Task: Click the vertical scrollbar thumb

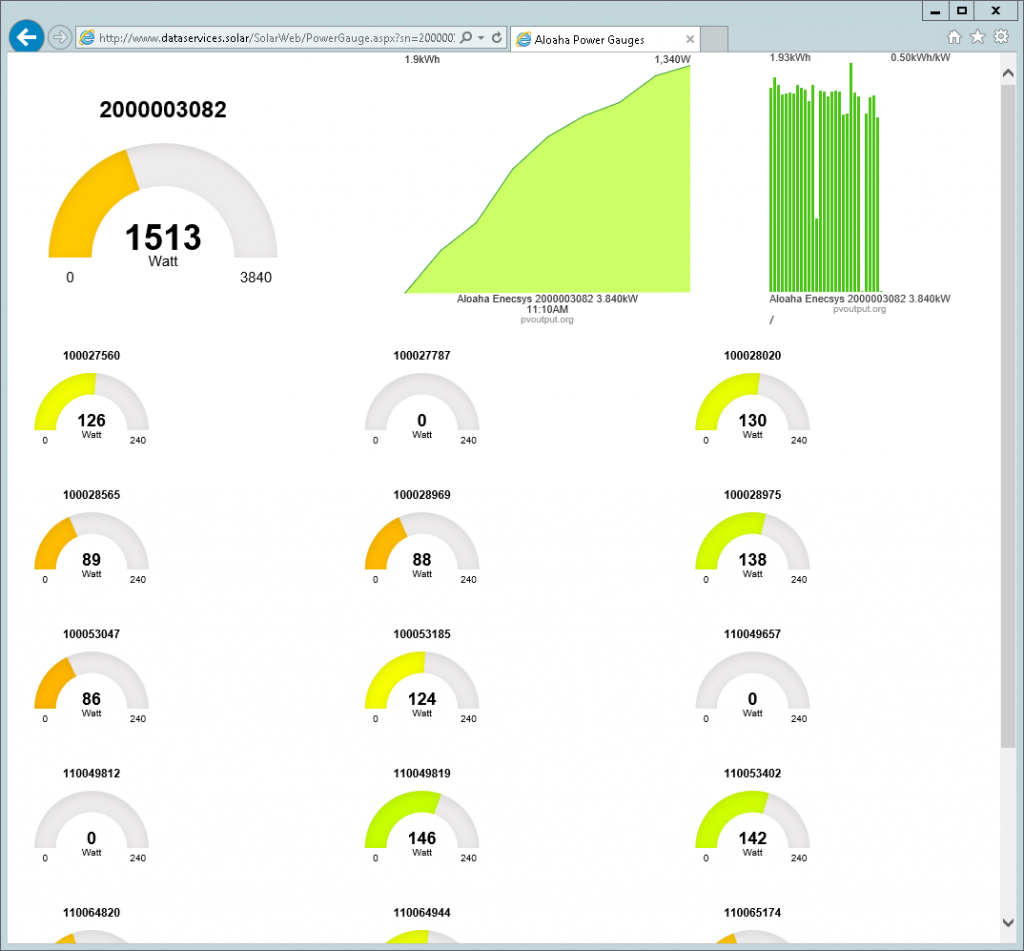Action: (1008, 417)
